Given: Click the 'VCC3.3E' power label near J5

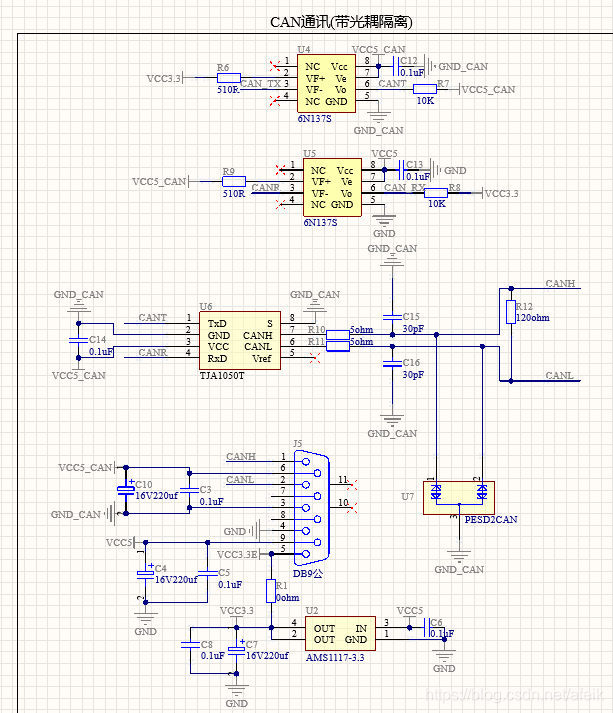Looking at the screenshot, I should [237, 555].
